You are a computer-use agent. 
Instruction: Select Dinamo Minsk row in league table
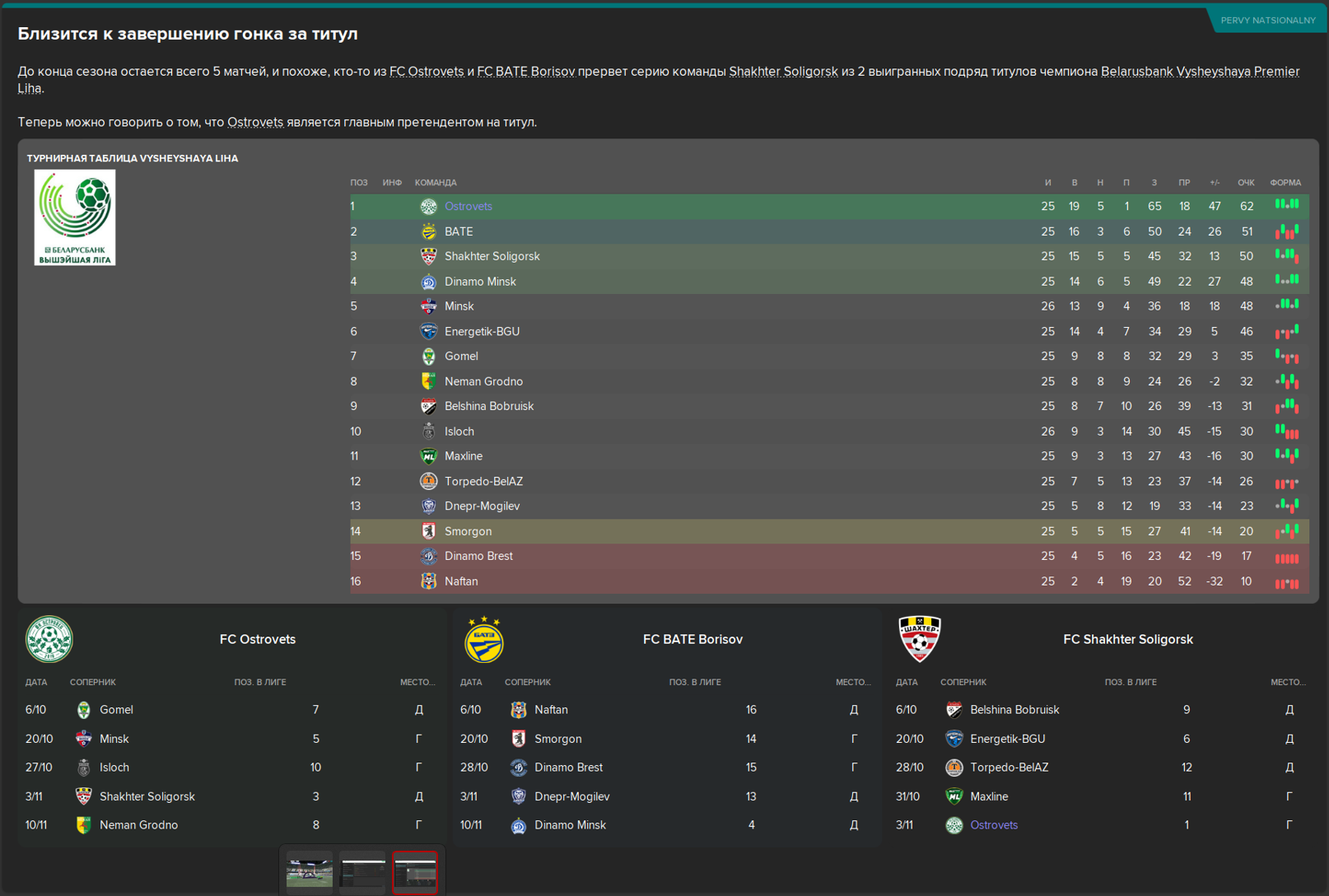coord(829,282)
